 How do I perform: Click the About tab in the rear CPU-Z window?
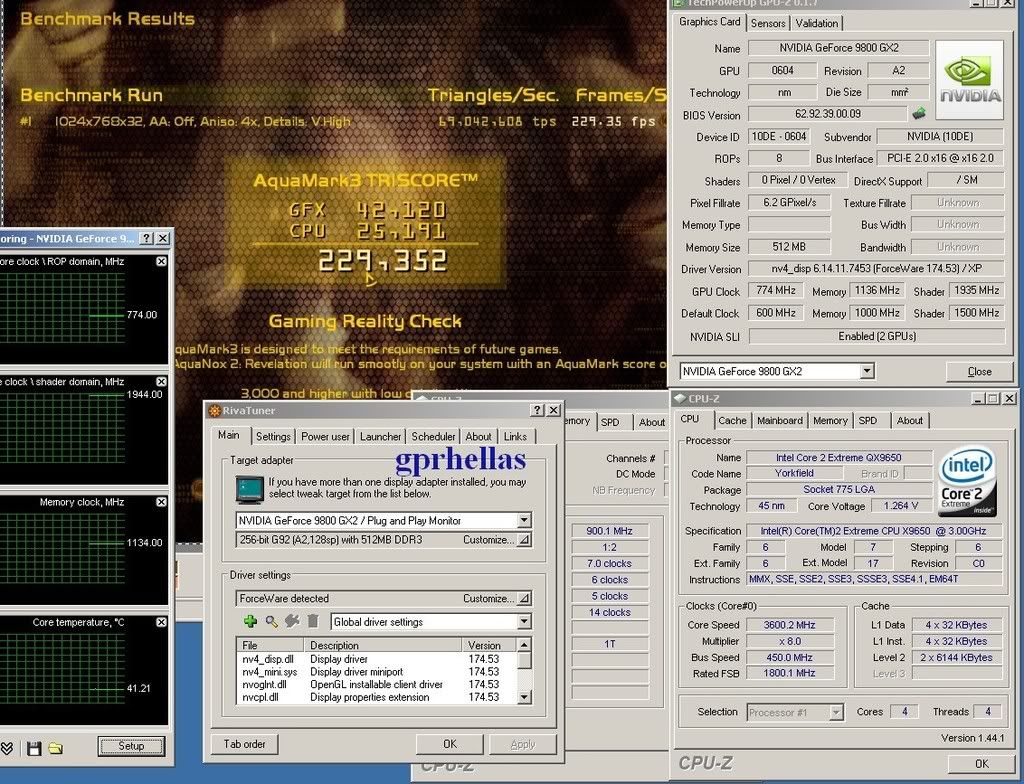coord(652,422)
